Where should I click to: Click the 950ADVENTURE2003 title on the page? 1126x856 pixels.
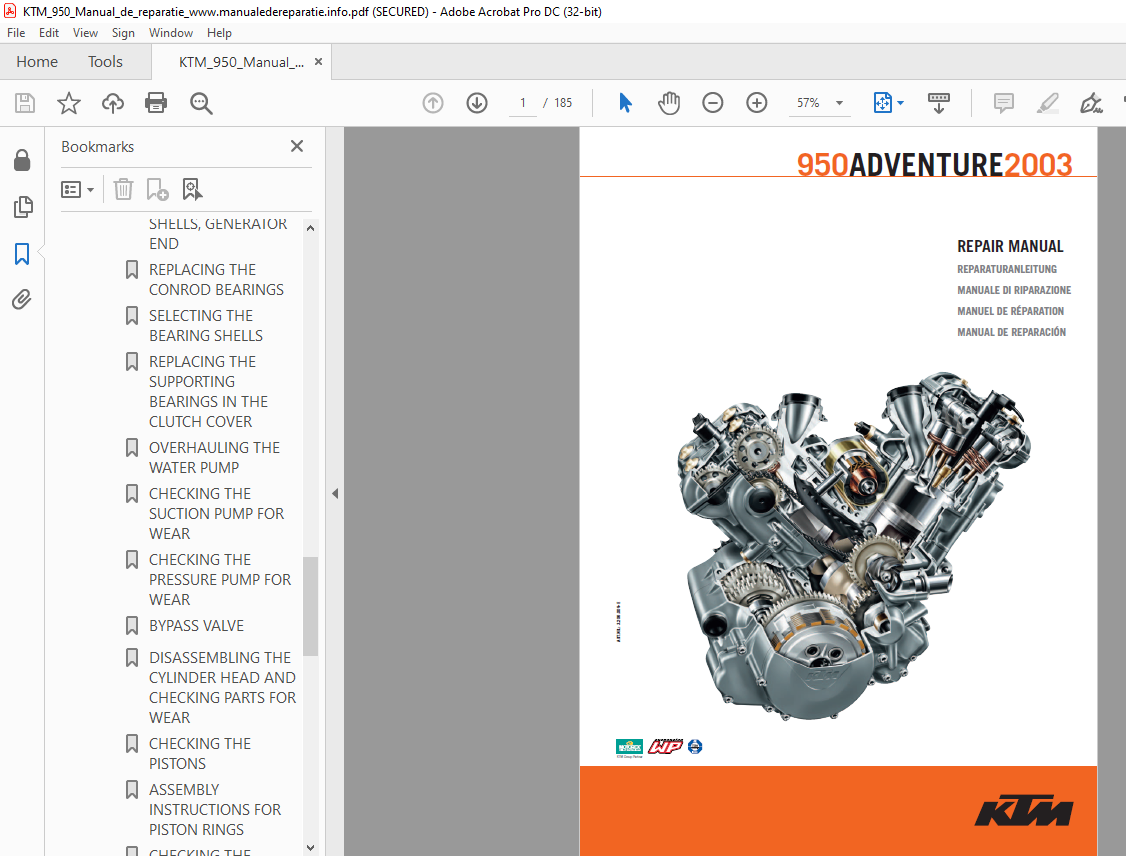[934, 164]
